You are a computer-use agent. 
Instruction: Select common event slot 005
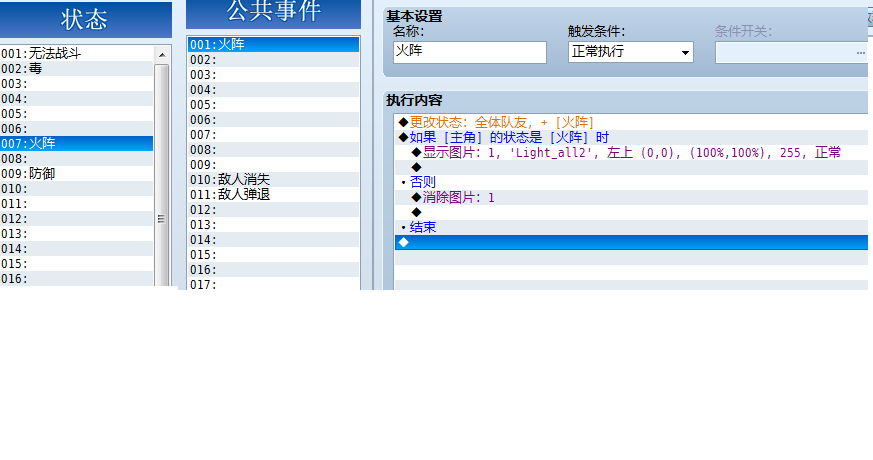point(273,105)
